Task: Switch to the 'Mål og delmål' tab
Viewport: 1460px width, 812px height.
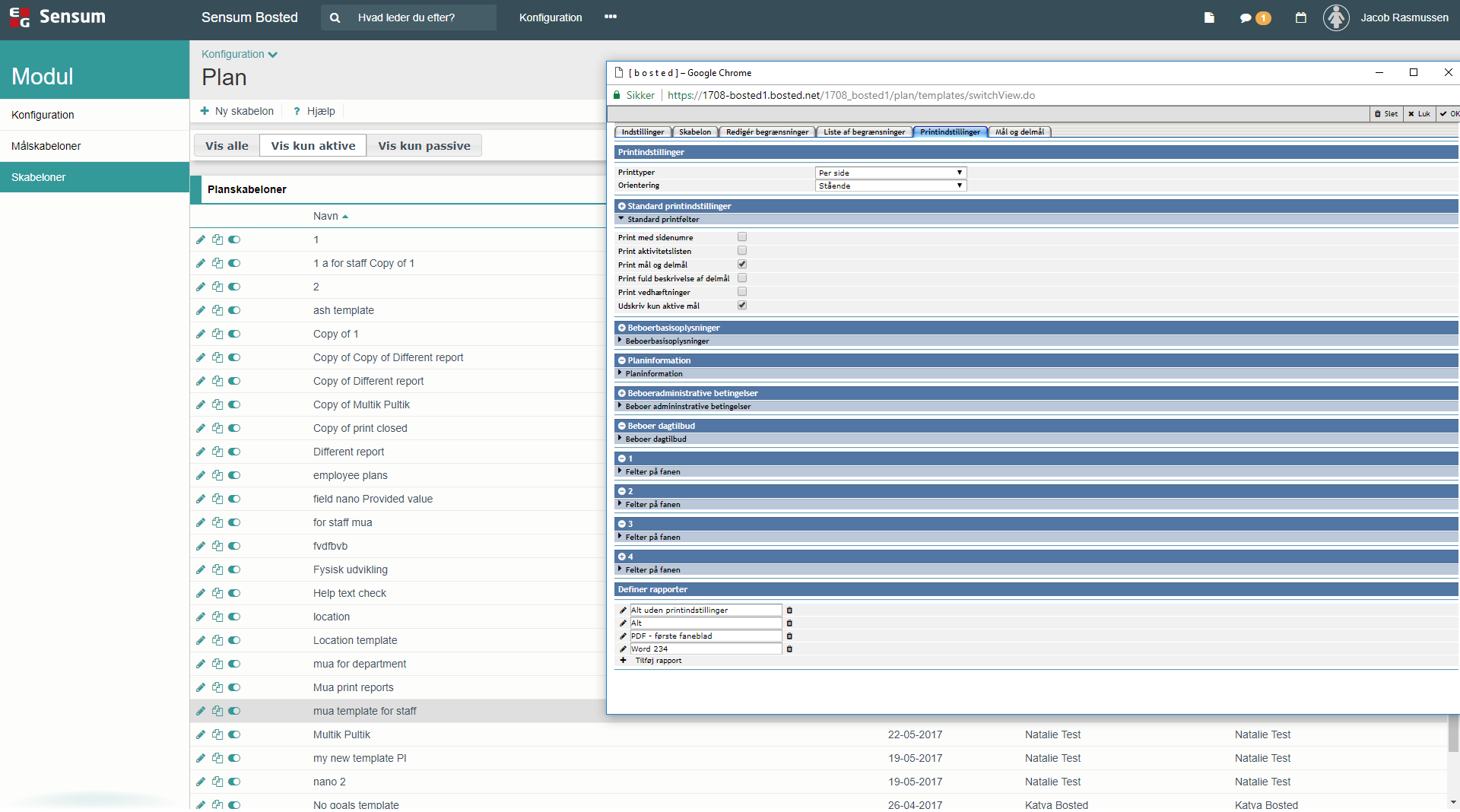Action: (1019, 132)
